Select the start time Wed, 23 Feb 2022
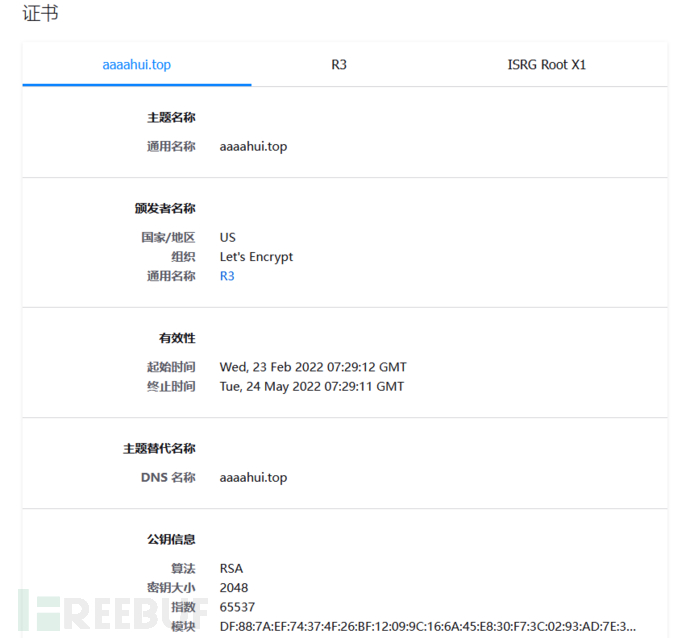Viewport: 690px width, 638px height. [x=313, y=367]
